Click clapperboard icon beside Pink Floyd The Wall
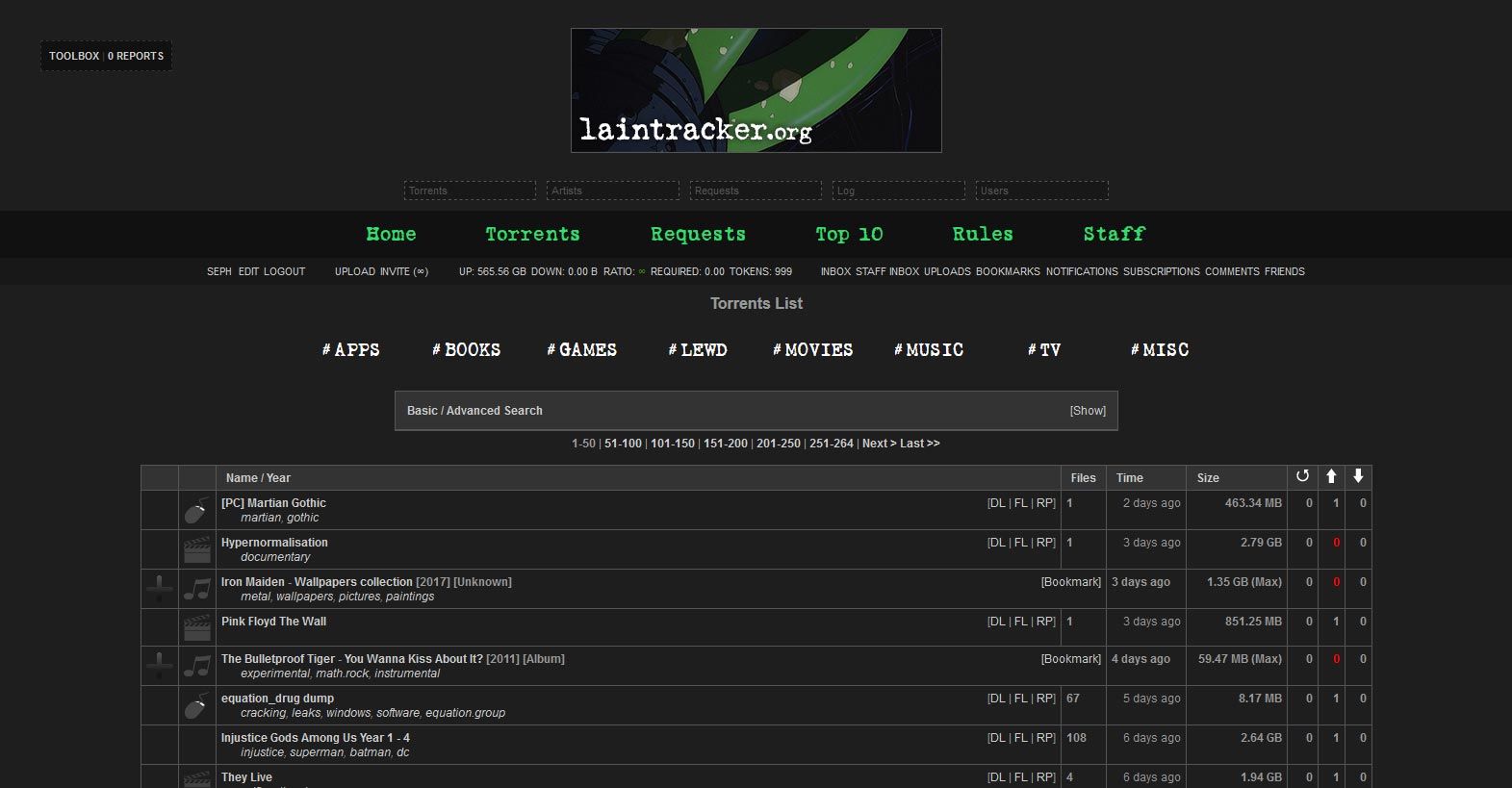 coord(196,628)
